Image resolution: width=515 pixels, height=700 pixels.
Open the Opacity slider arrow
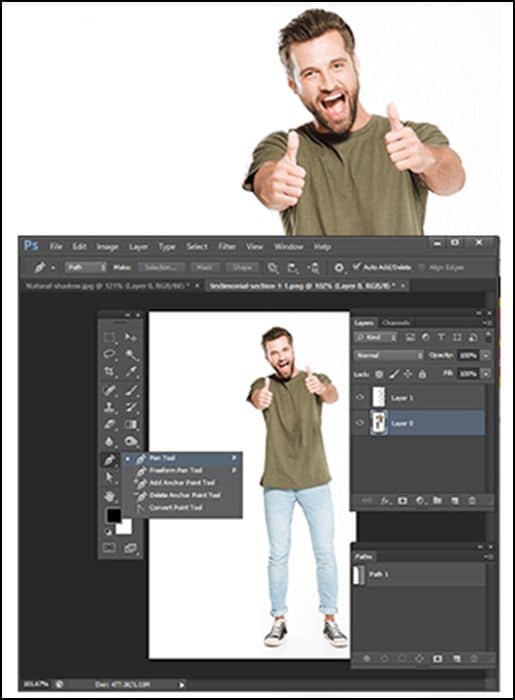[x=486, y=356]
